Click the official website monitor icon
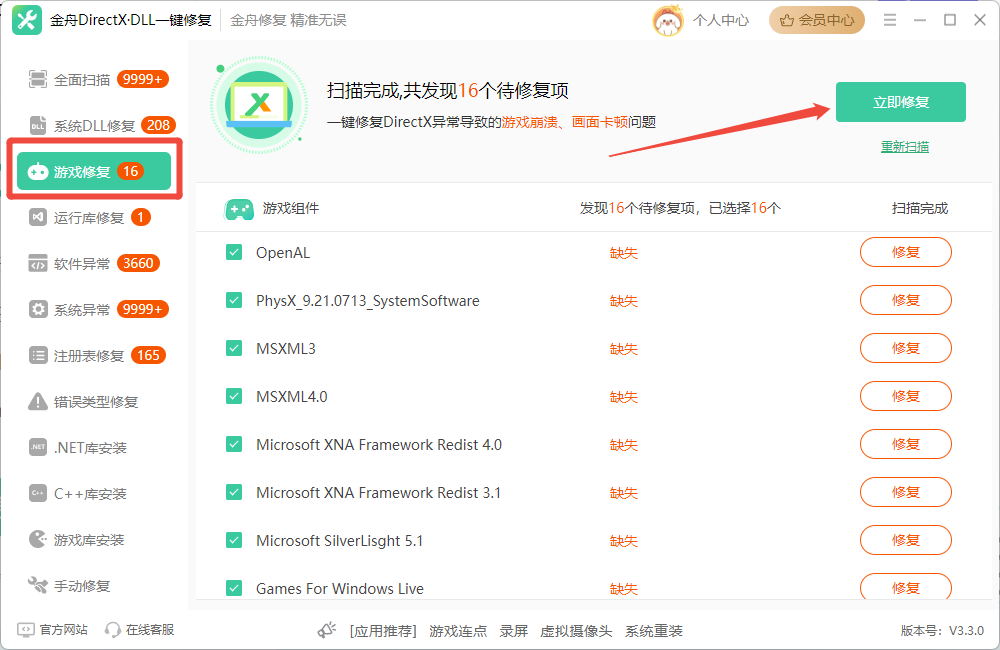1000x650 pixels. pyautogui.click(x=26, y=630)
